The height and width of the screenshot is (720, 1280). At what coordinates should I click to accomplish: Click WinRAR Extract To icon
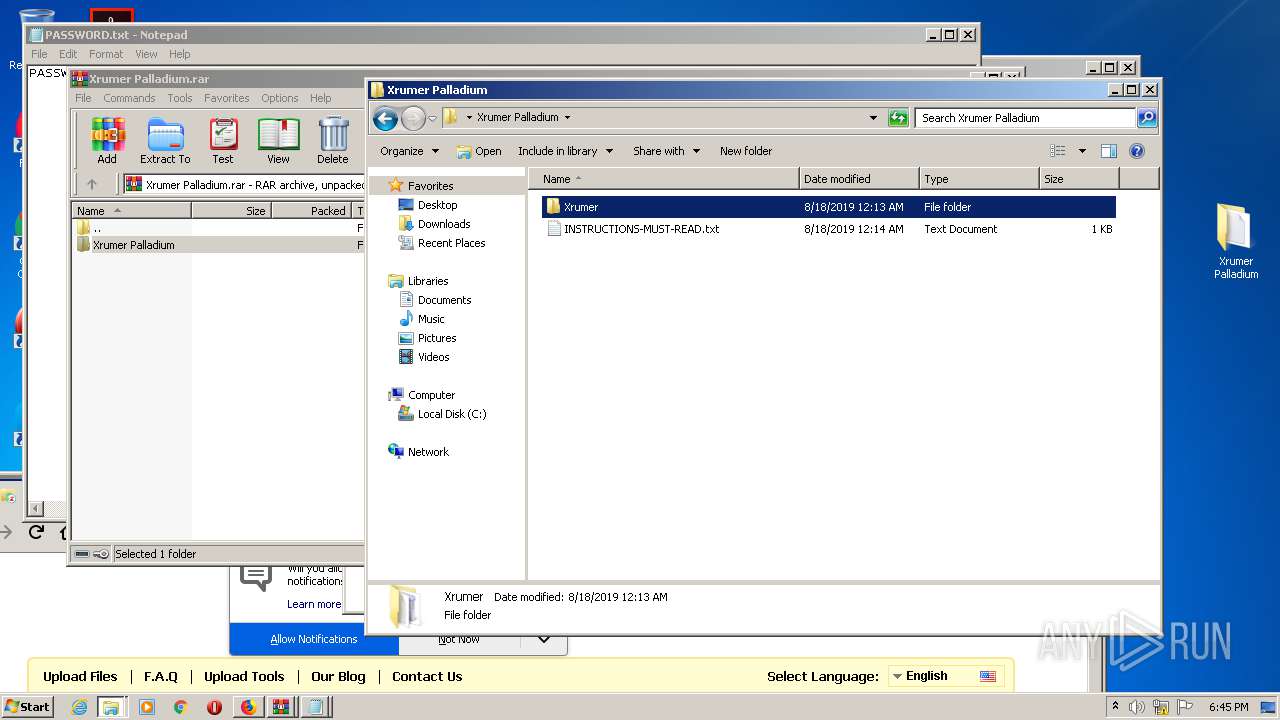pos(165,141)
